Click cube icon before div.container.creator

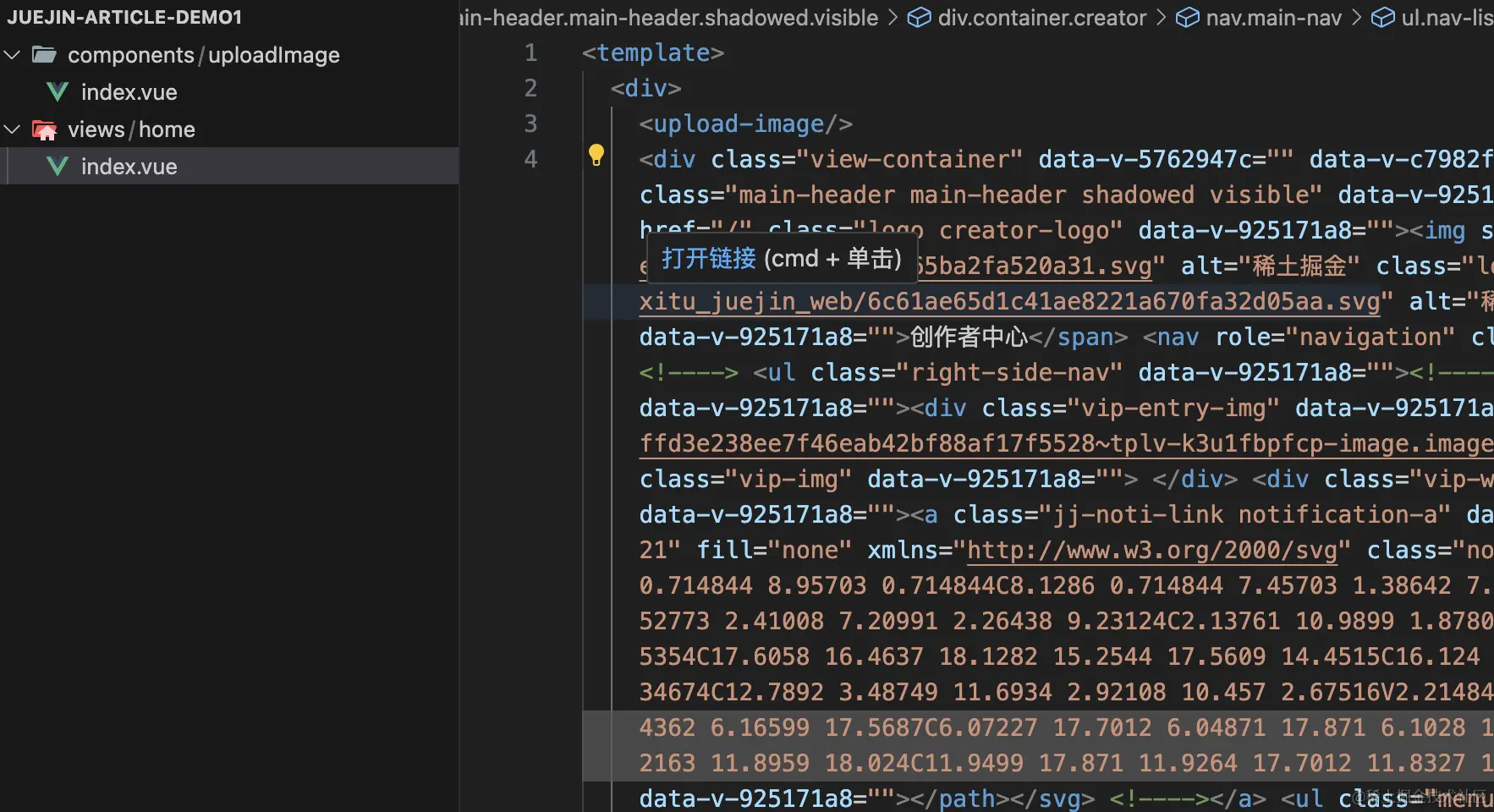tap(920, 18)
